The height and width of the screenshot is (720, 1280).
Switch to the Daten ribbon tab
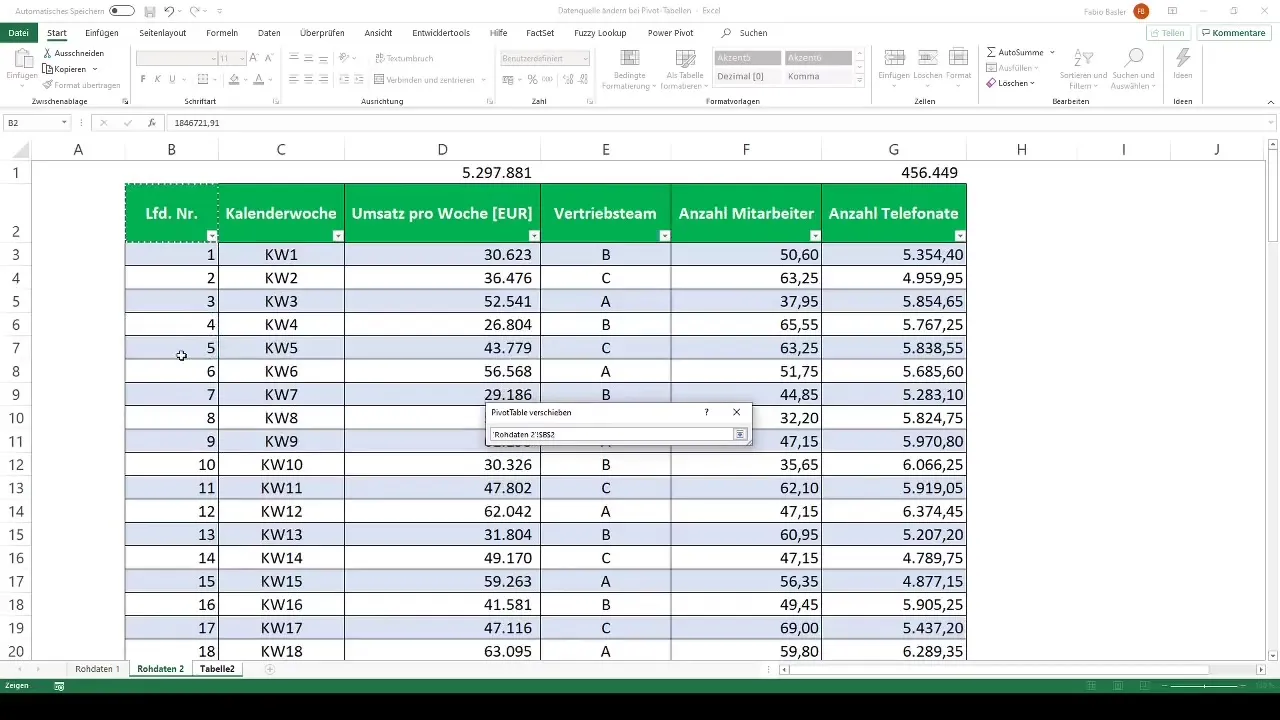pos(269,33)
